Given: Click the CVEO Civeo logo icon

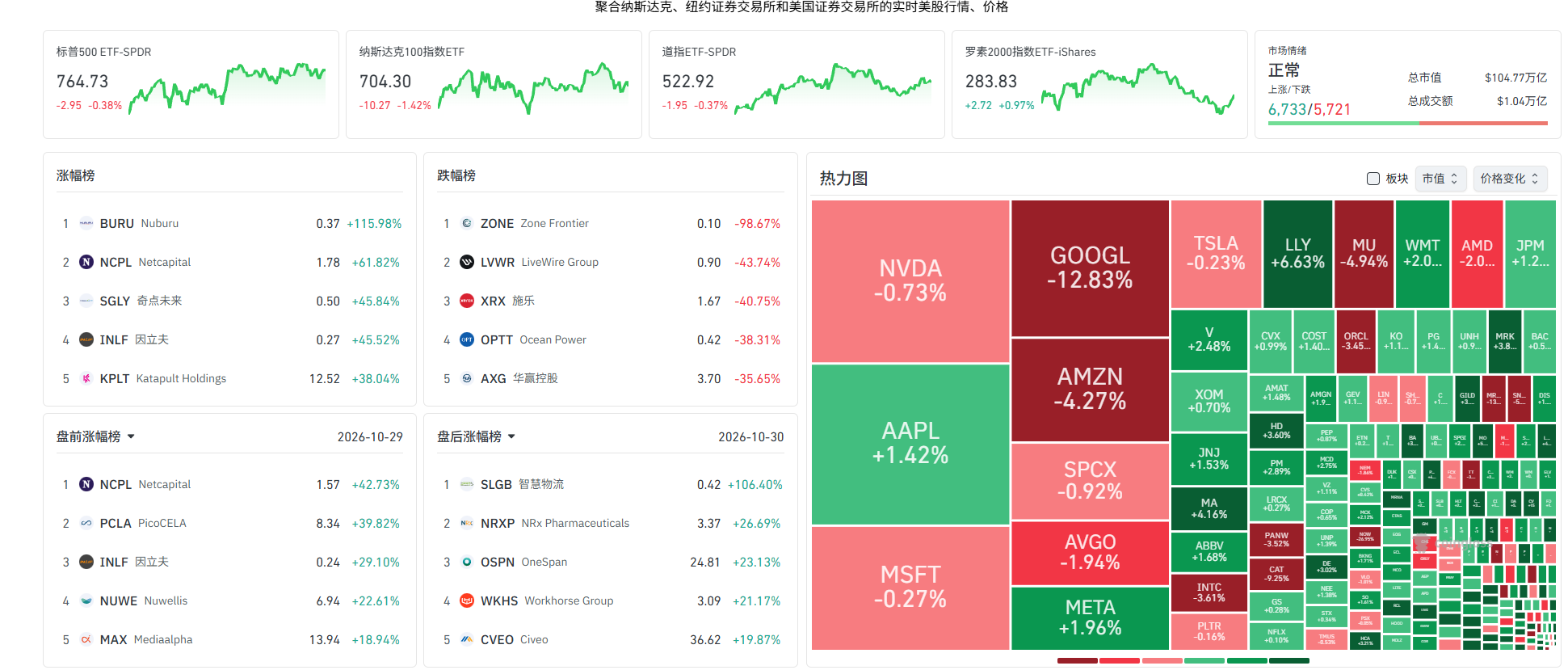Looking at the screenshot, I should coord(467,640).
